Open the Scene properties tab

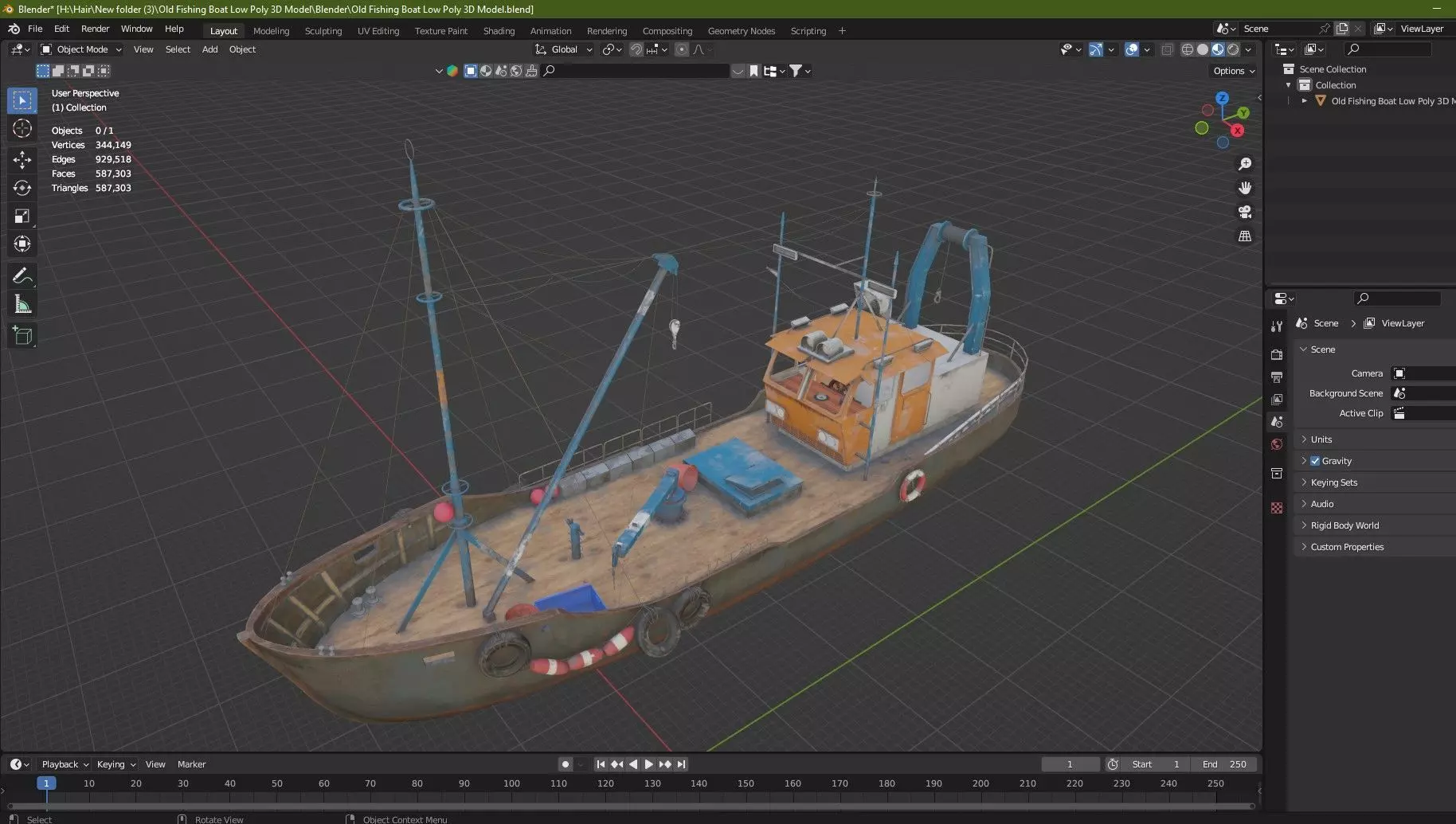1277,422
